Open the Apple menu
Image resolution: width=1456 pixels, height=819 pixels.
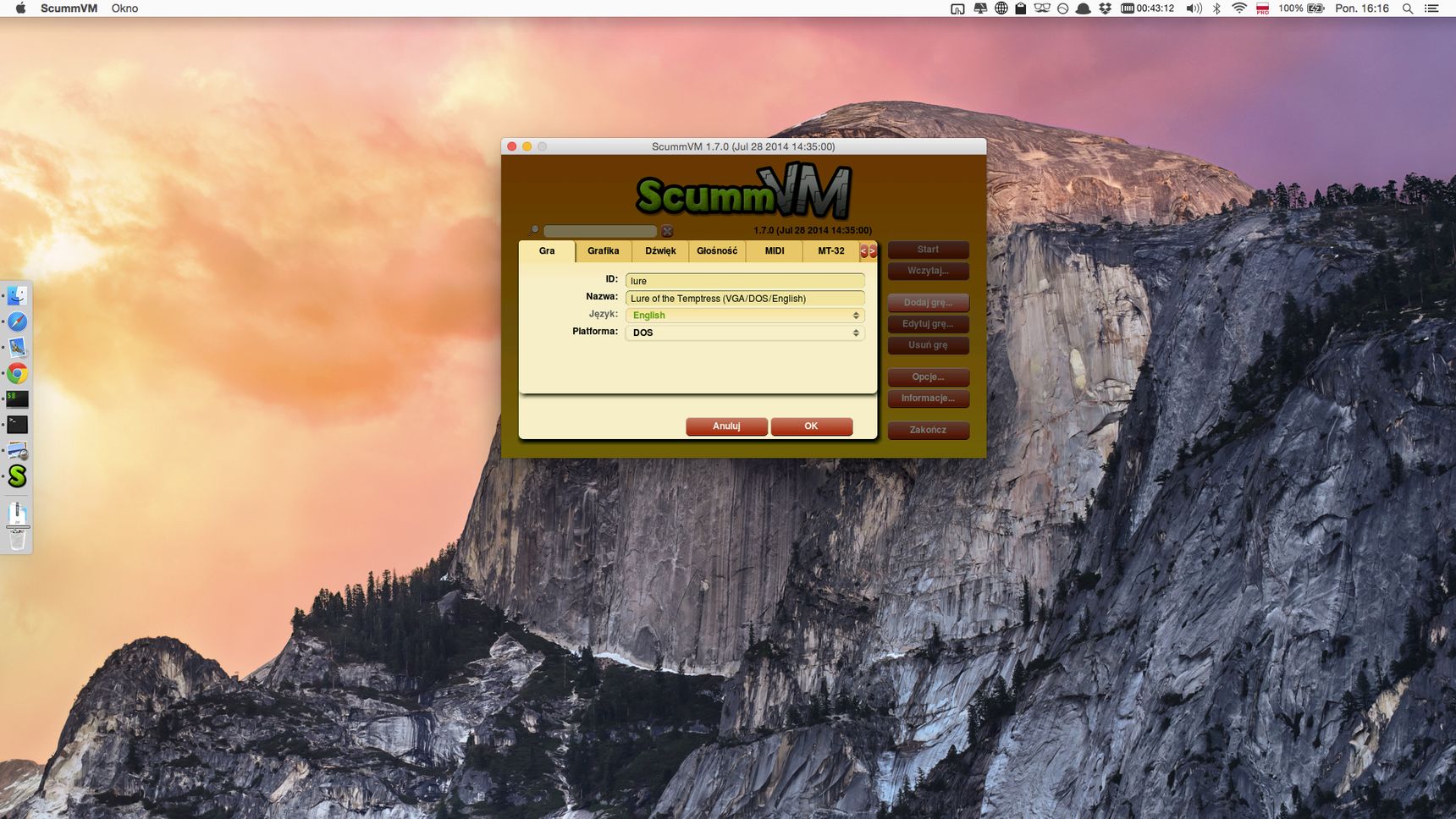[x=20, y=8]
